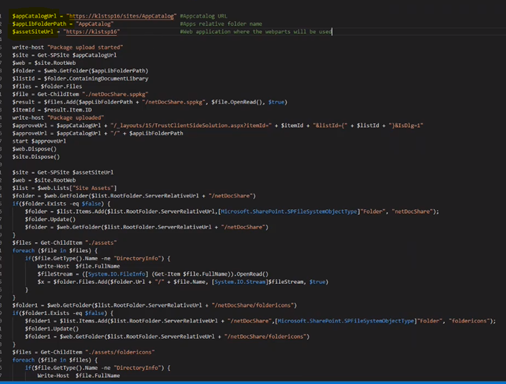Open the https://klstsp16/sites/AppCatalog URL string

coord(121,16)
